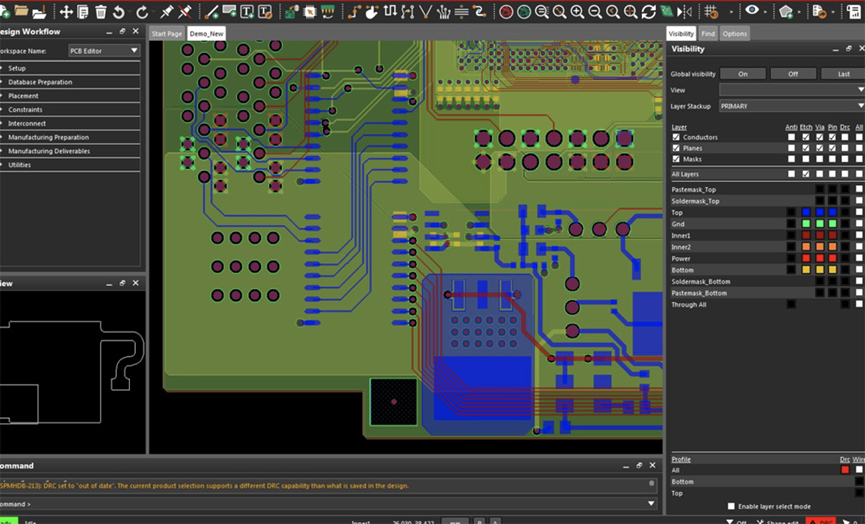The height and width of the screenshot is (524, 865).
Task: Open the Layer Stackup PRIMARY dropdown
Action: pyautogui.click(x=790, y=106)
